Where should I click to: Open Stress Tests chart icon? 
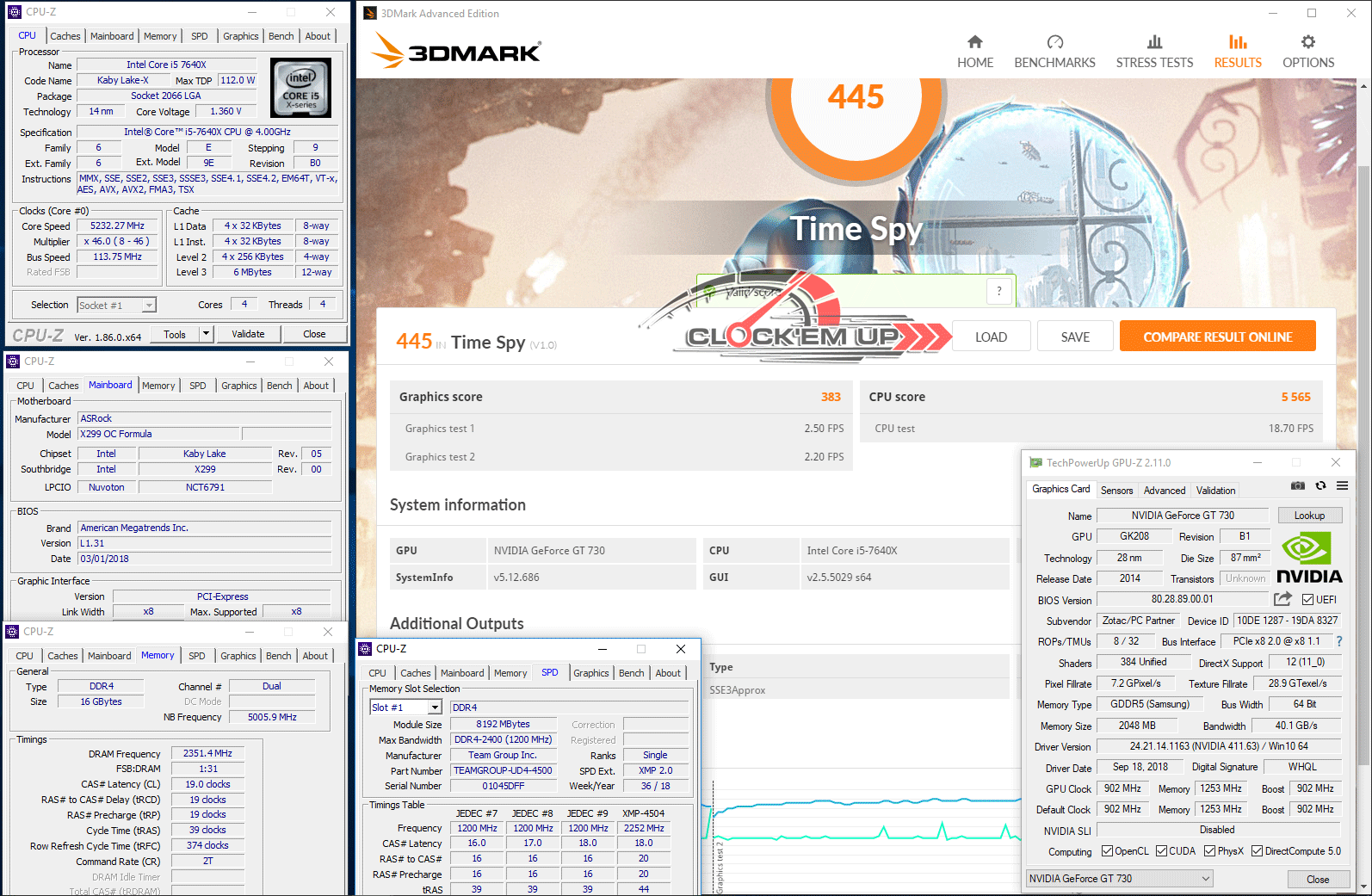[x=1154, y=42]
